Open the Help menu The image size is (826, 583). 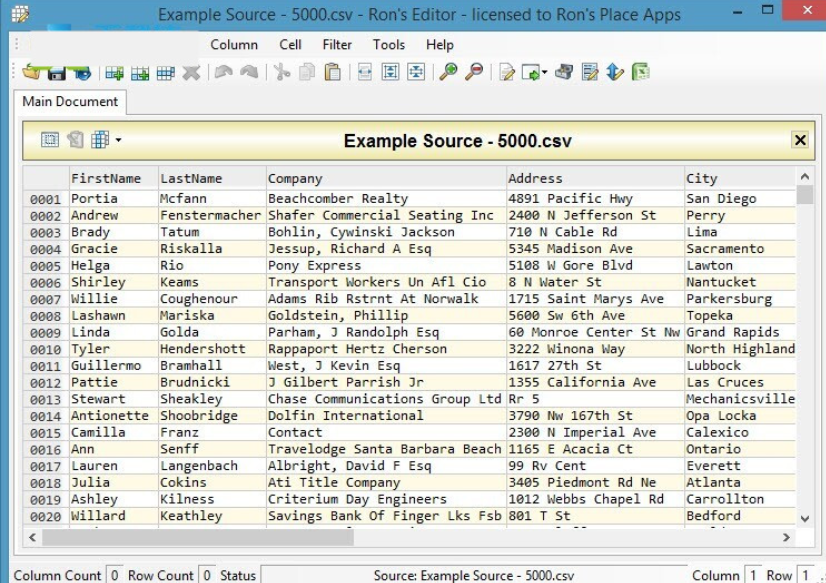point(440,45)
